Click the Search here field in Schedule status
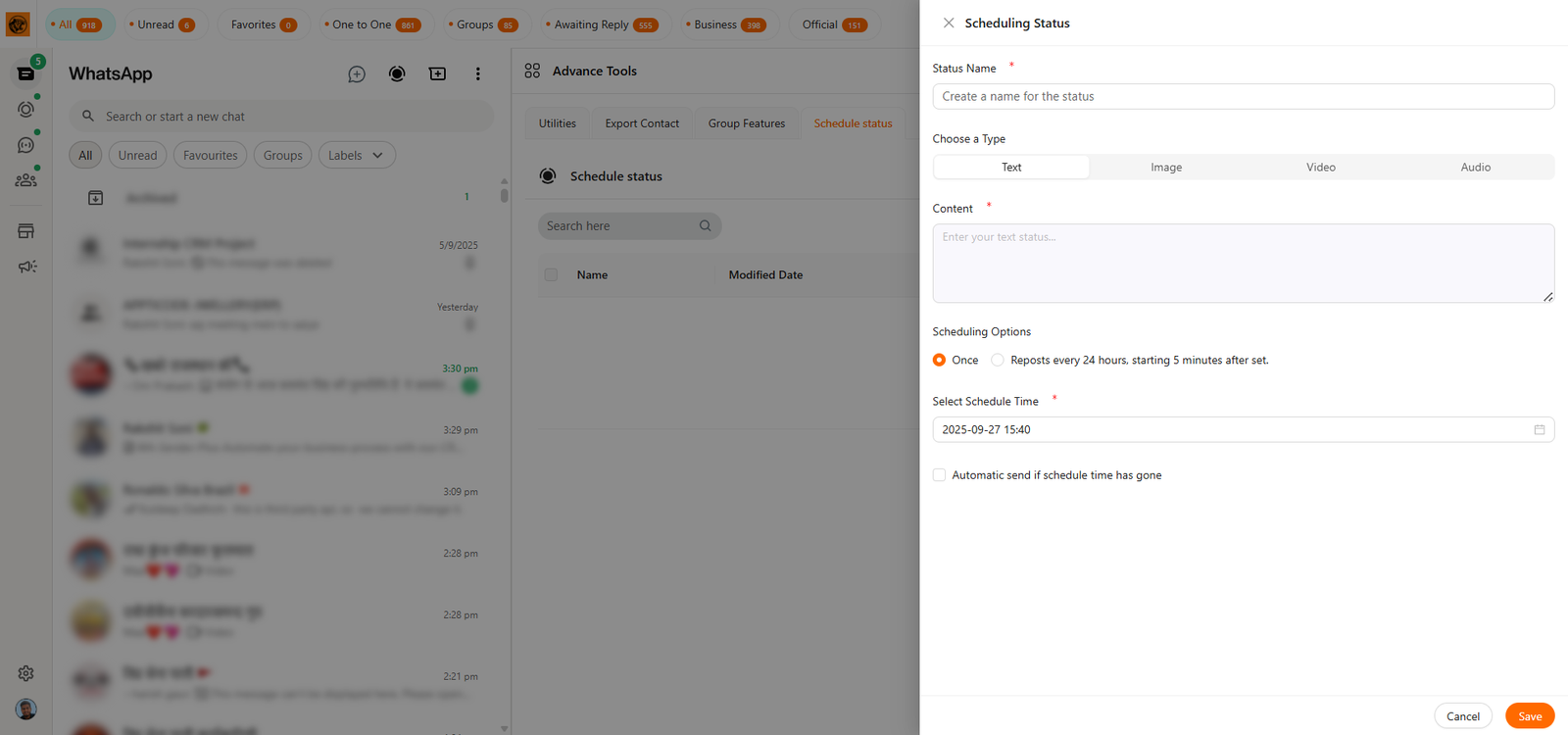This screenshot has height=735, width=1568. coord(629,225)
